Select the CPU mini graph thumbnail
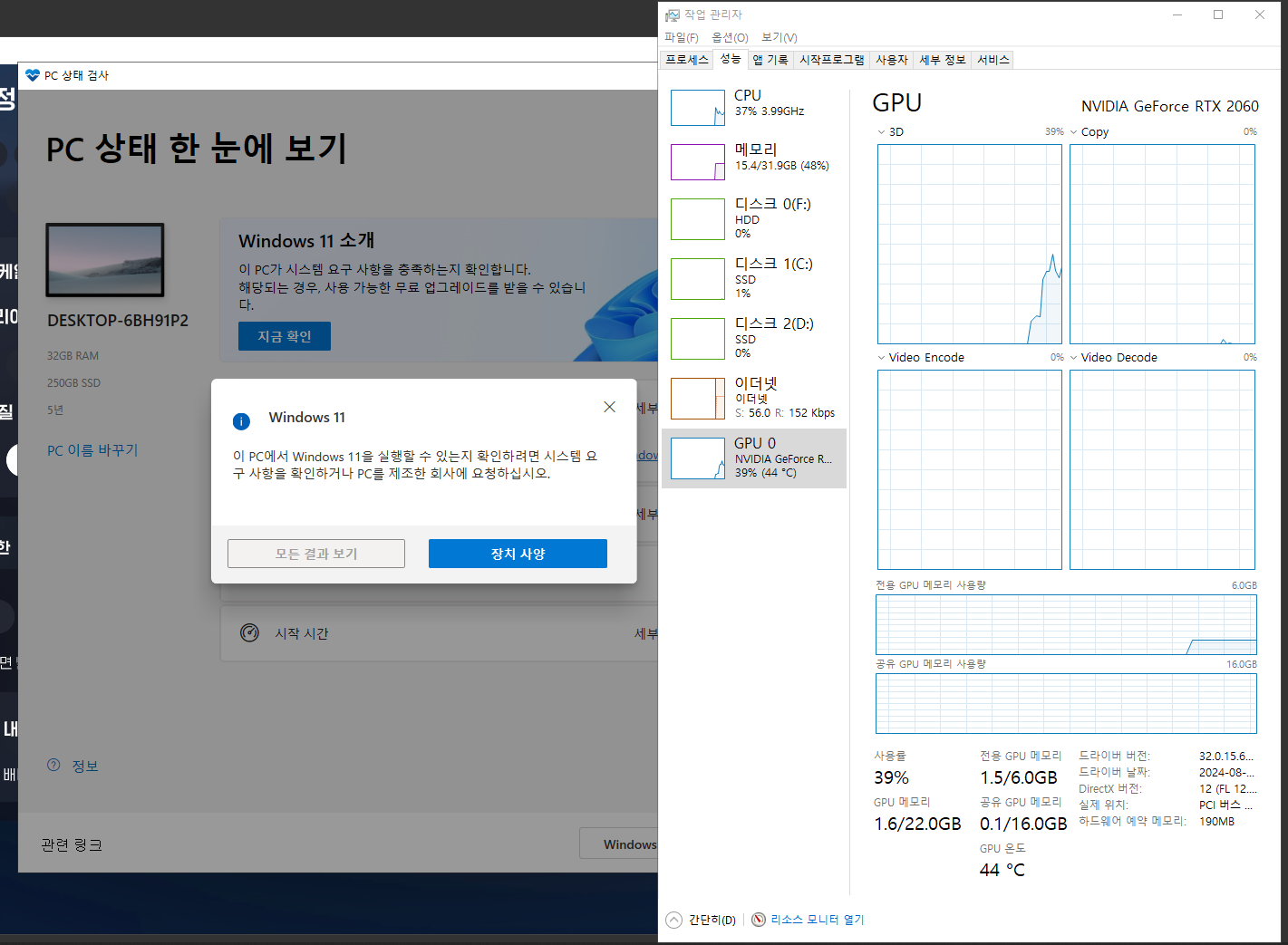This screenshot has height=945, width=1288. click(698, 108)
